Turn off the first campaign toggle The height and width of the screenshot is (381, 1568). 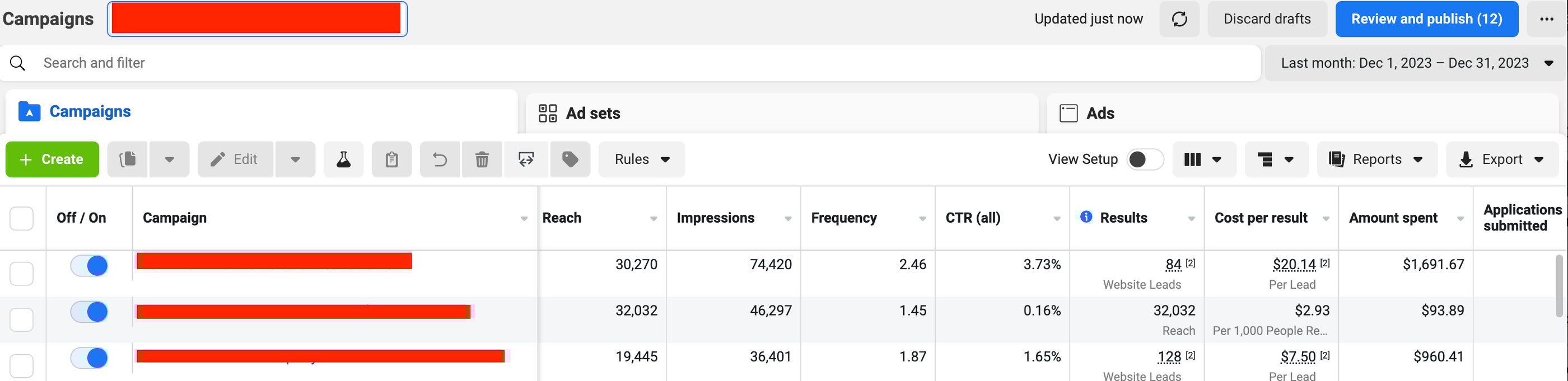(x=90, y=266)
